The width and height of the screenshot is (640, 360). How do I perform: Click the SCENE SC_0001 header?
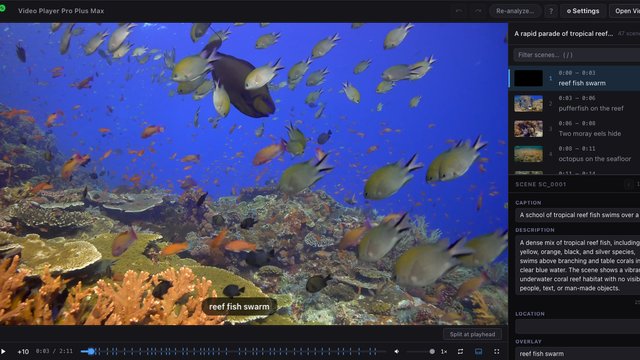coord(540,184)
